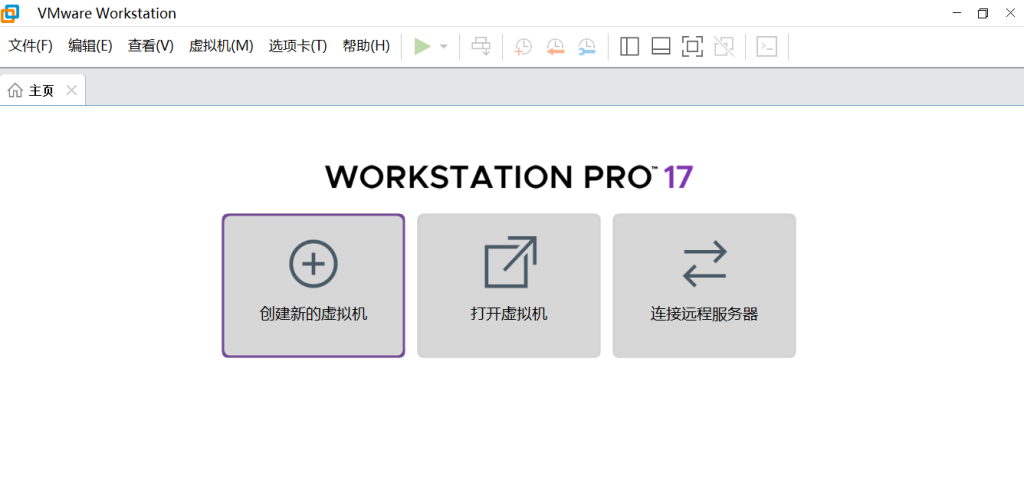Toggle the library sidebar panel icon
Screen dimensions: 1024x500
point(629,46)
